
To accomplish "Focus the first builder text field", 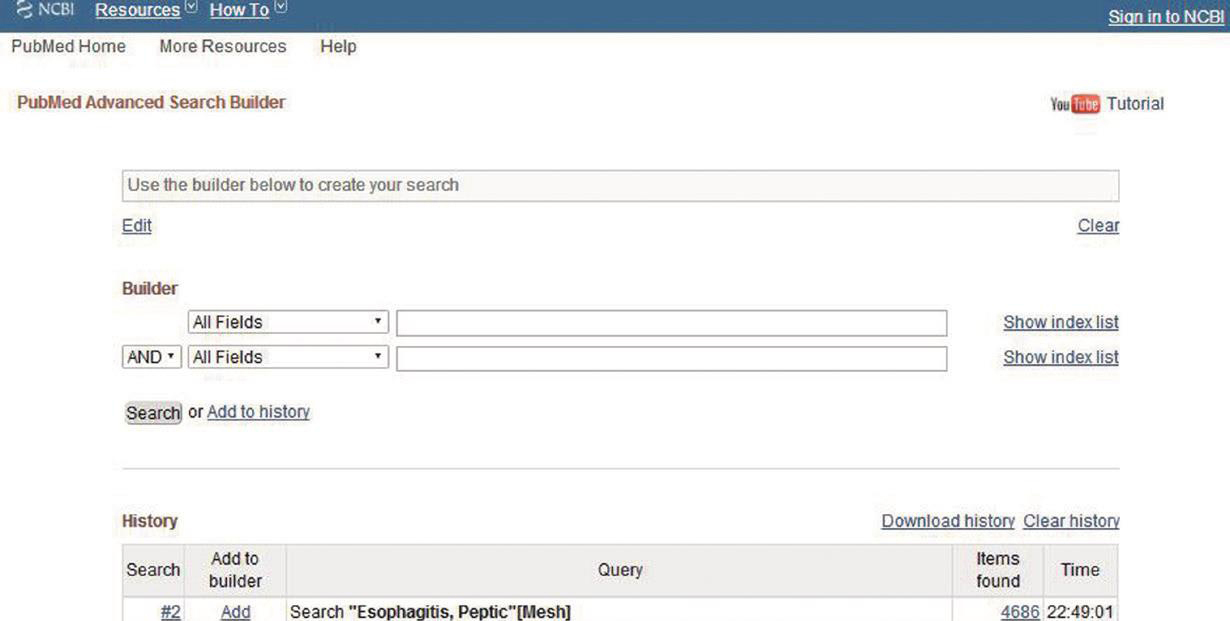I will [x=671, y=323].
